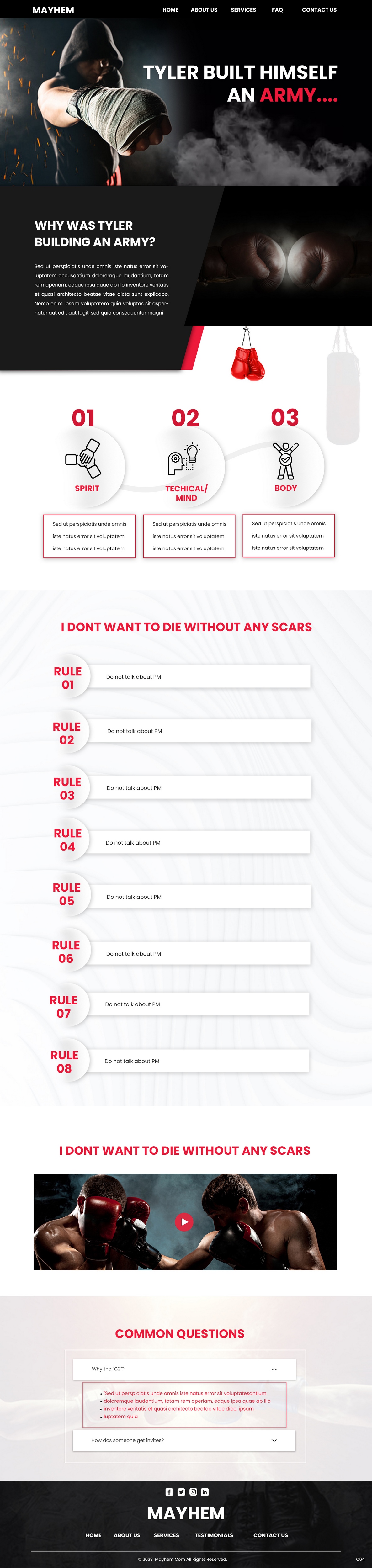
Task: Select the Rule 01 text bar
Action: click(199, 677)
